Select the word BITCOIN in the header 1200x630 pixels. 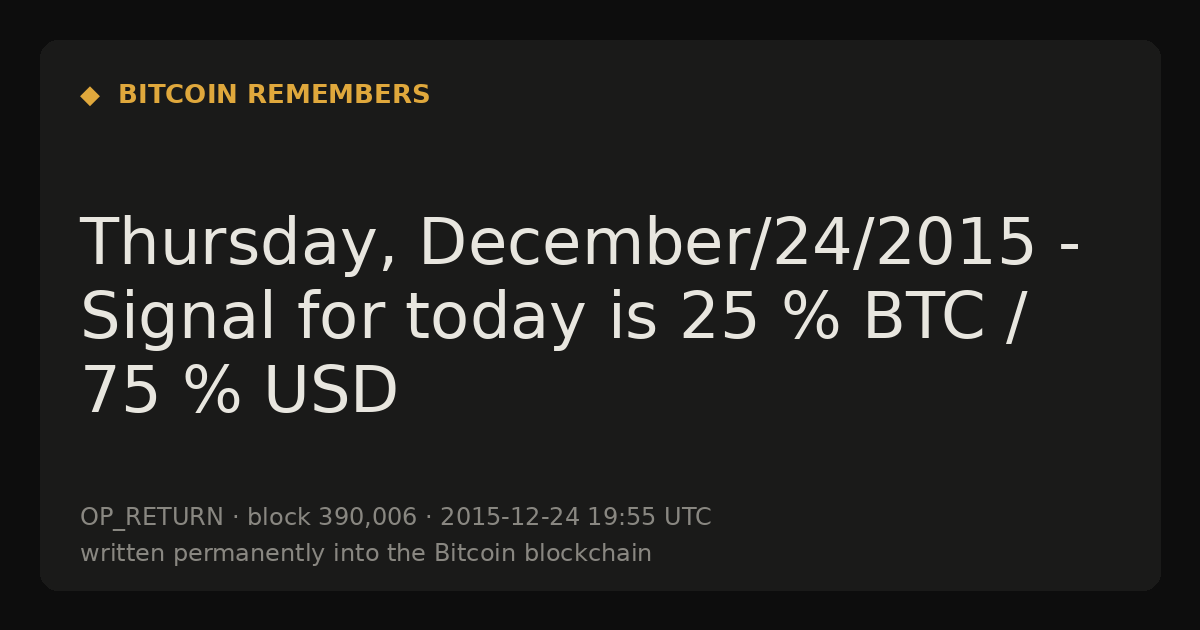coord(179,95)
